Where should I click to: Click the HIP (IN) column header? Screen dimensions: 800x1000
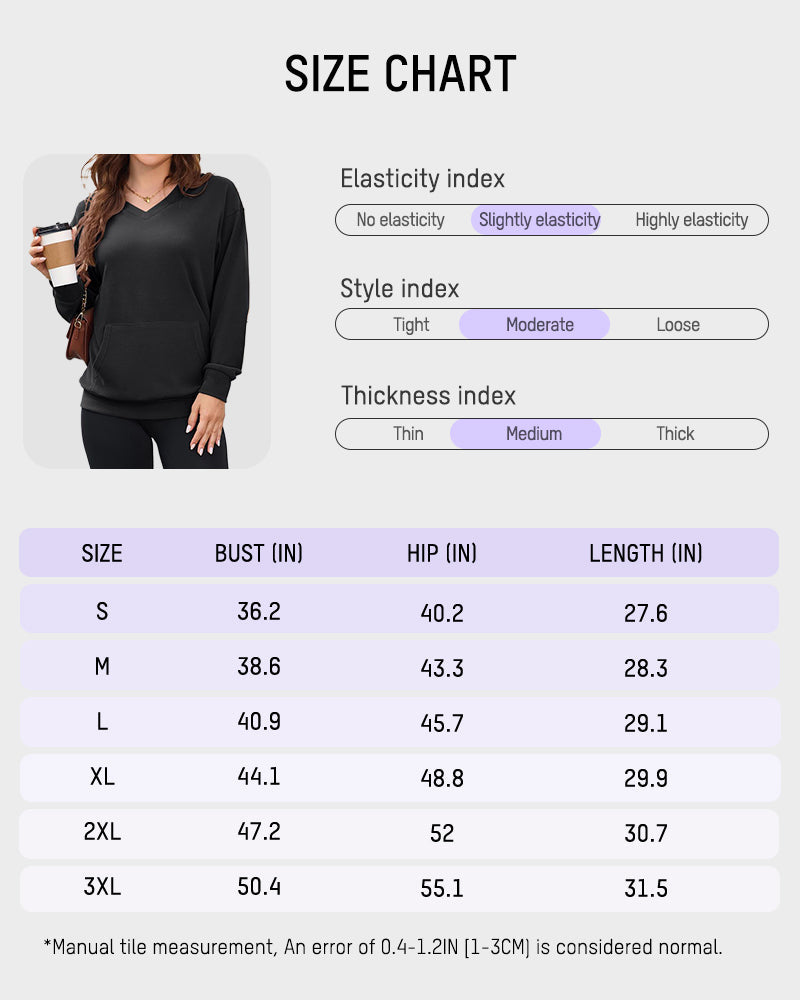coord(442,553)
